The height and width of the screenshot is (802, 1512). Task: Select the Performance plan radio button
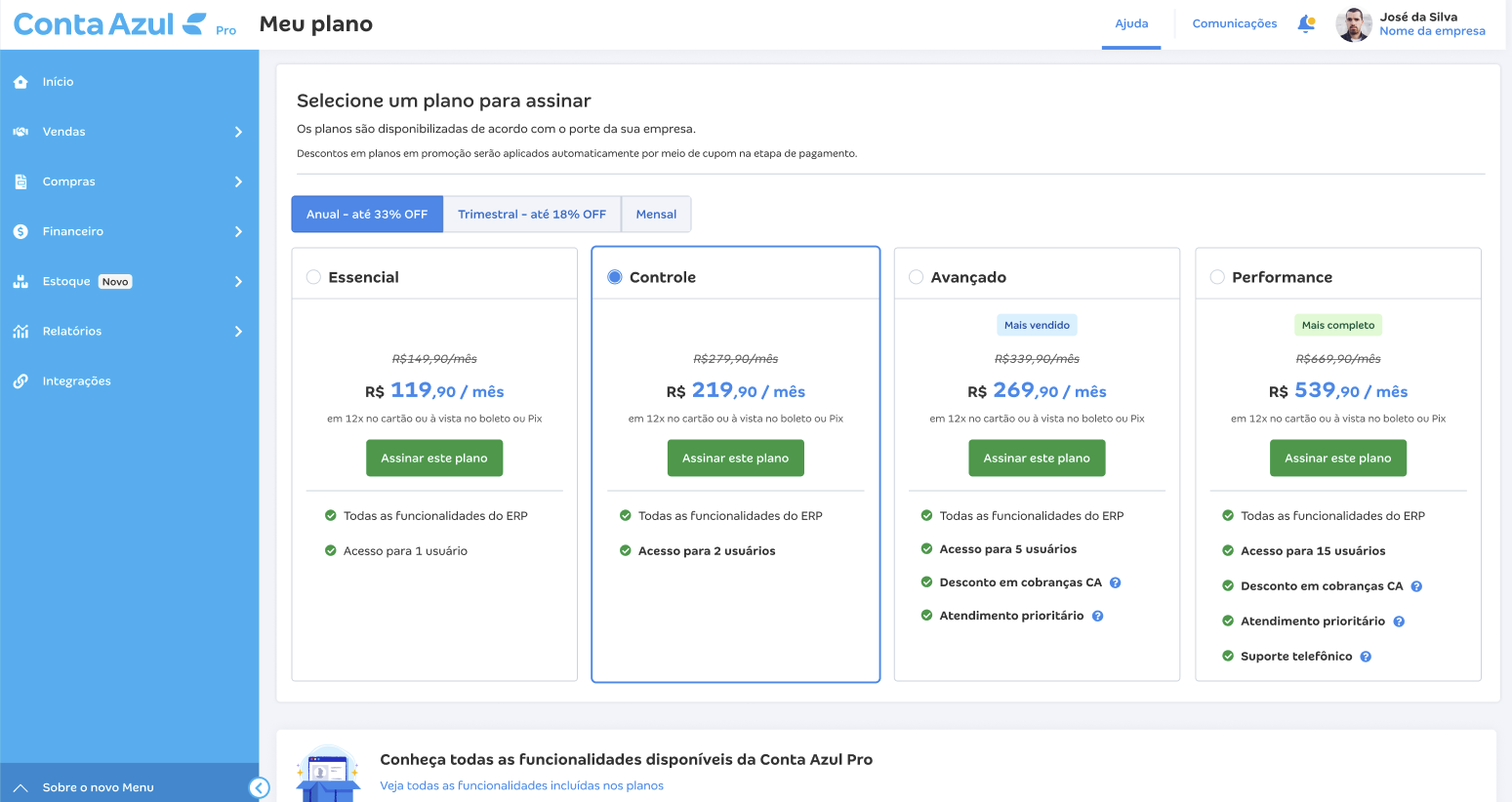[1217, 277]
